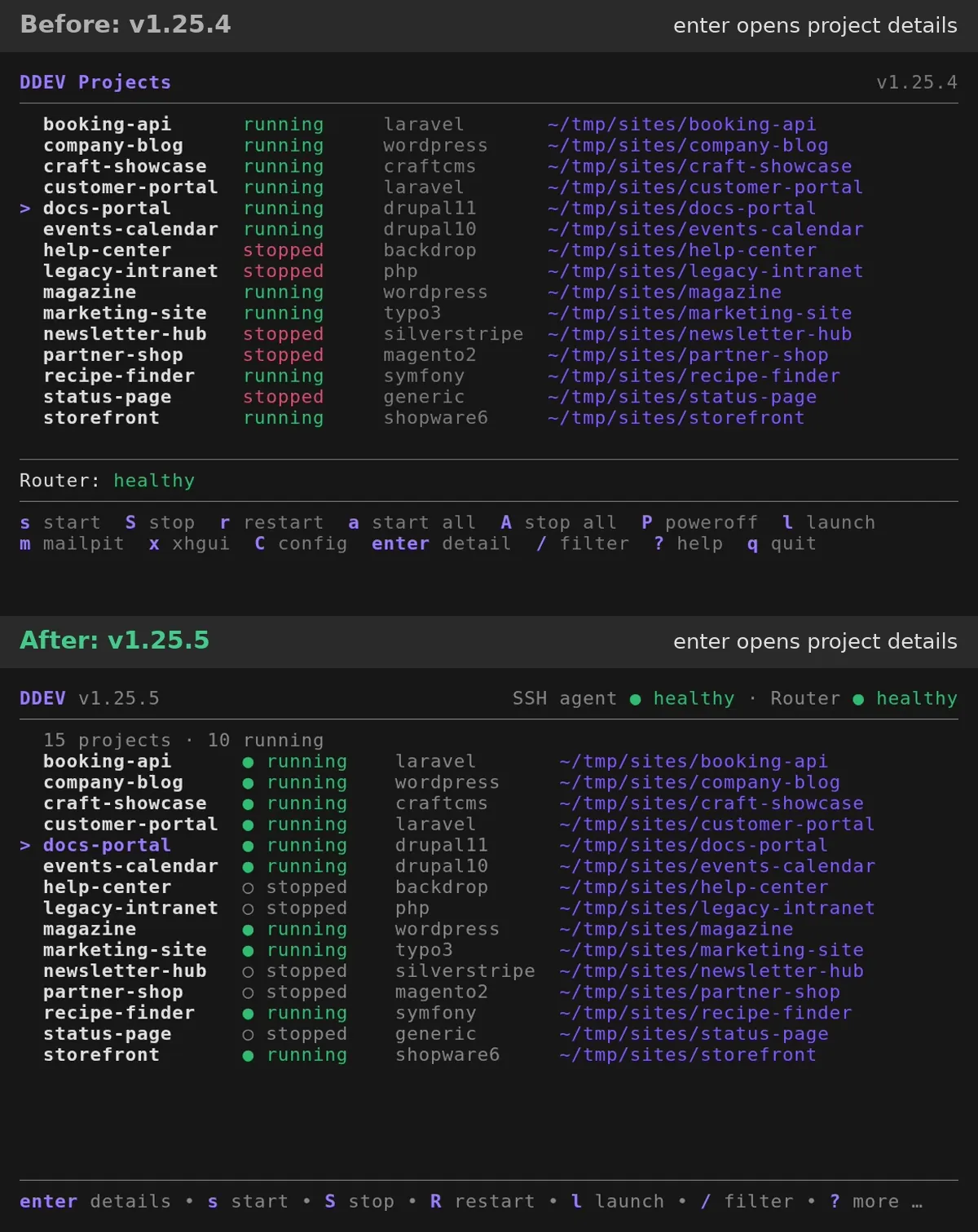Click the 'm mailpit' shortcut hint
The width and height of the screenshot is (978, 1232).
72,543
